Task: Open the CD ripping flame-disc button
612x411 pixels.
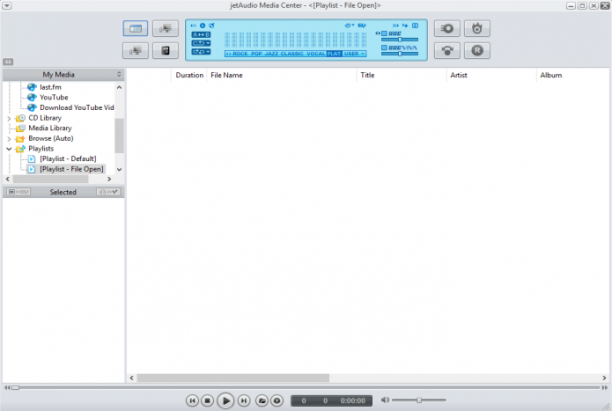Action: (477, 28)
